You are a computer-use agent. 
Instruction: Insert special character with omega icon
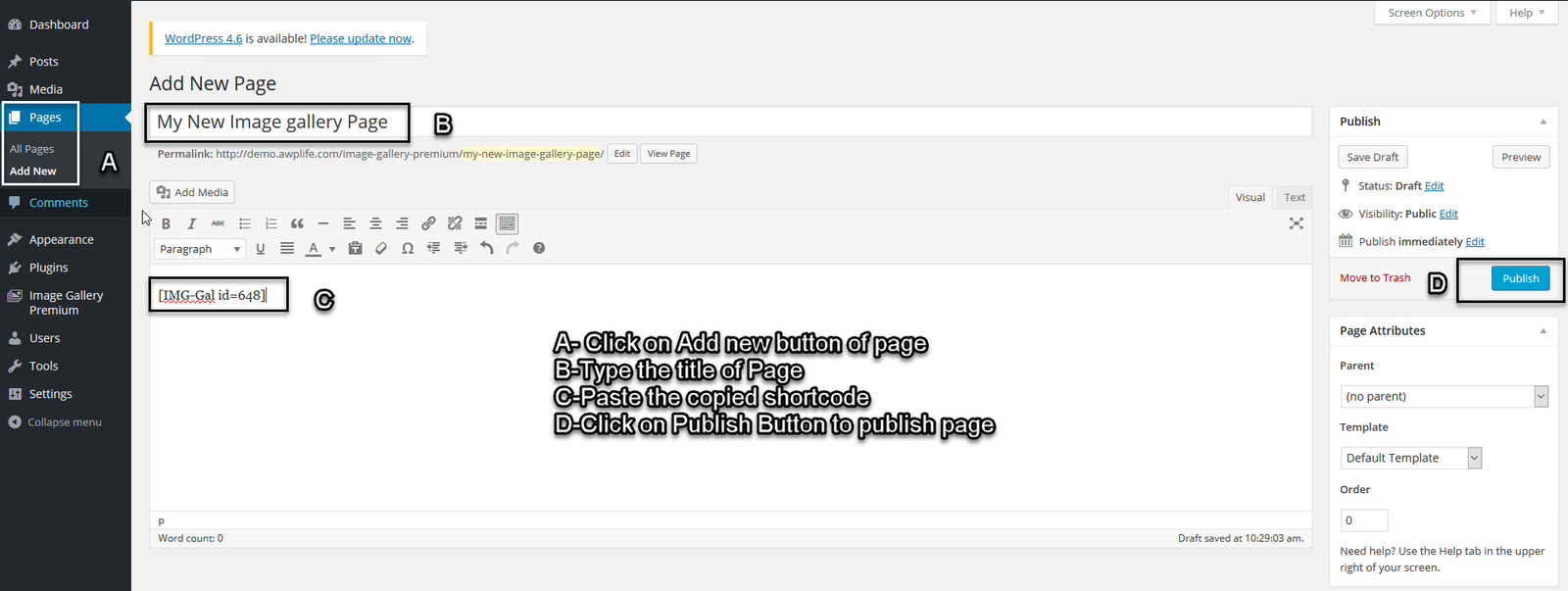pos(408,249)
